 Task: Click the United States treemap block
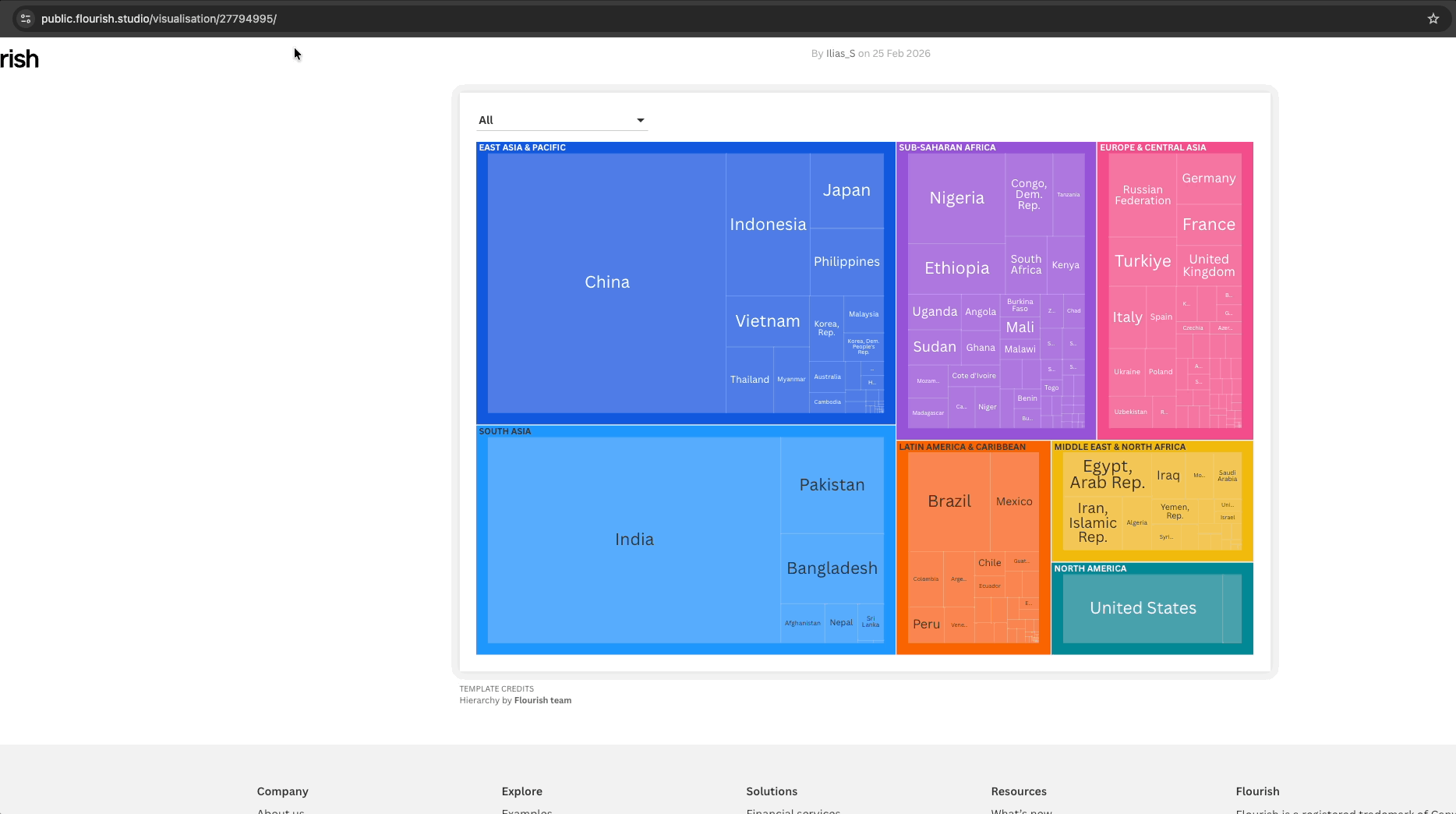pos(1142,608)
